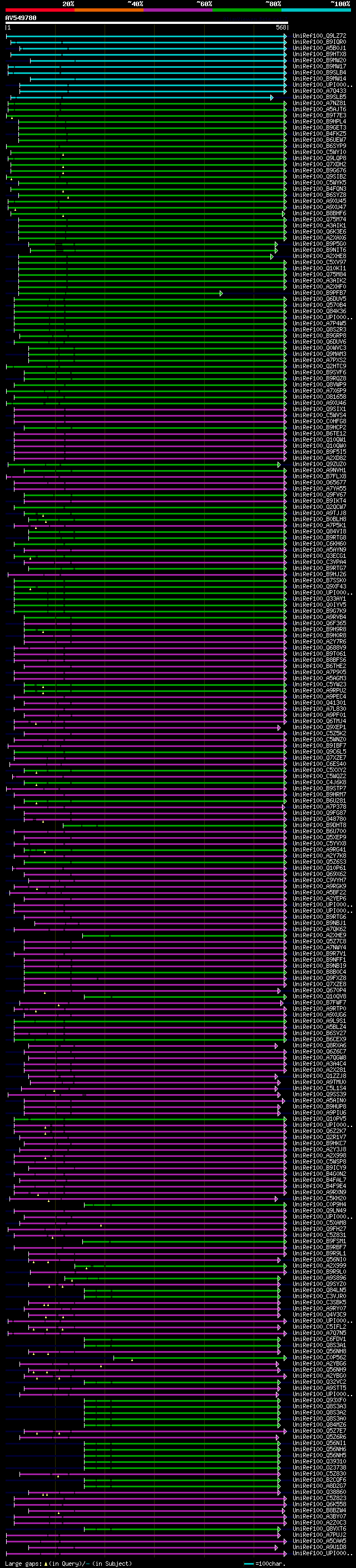356x1568 pixels.
Task: Click the orange segment of the identity color legend
Action: 109,10
